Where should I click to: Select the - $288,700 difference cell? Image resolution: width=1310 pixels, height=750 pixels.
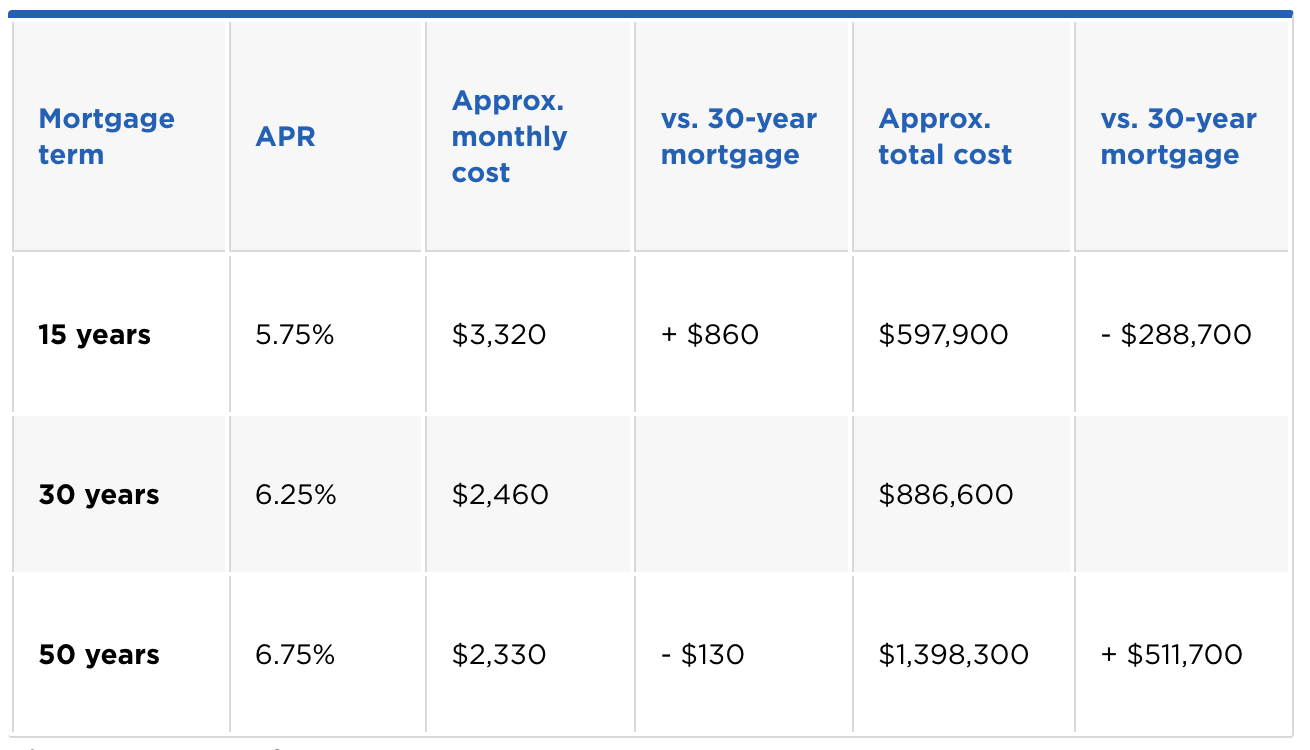[x=1175, y=334]
